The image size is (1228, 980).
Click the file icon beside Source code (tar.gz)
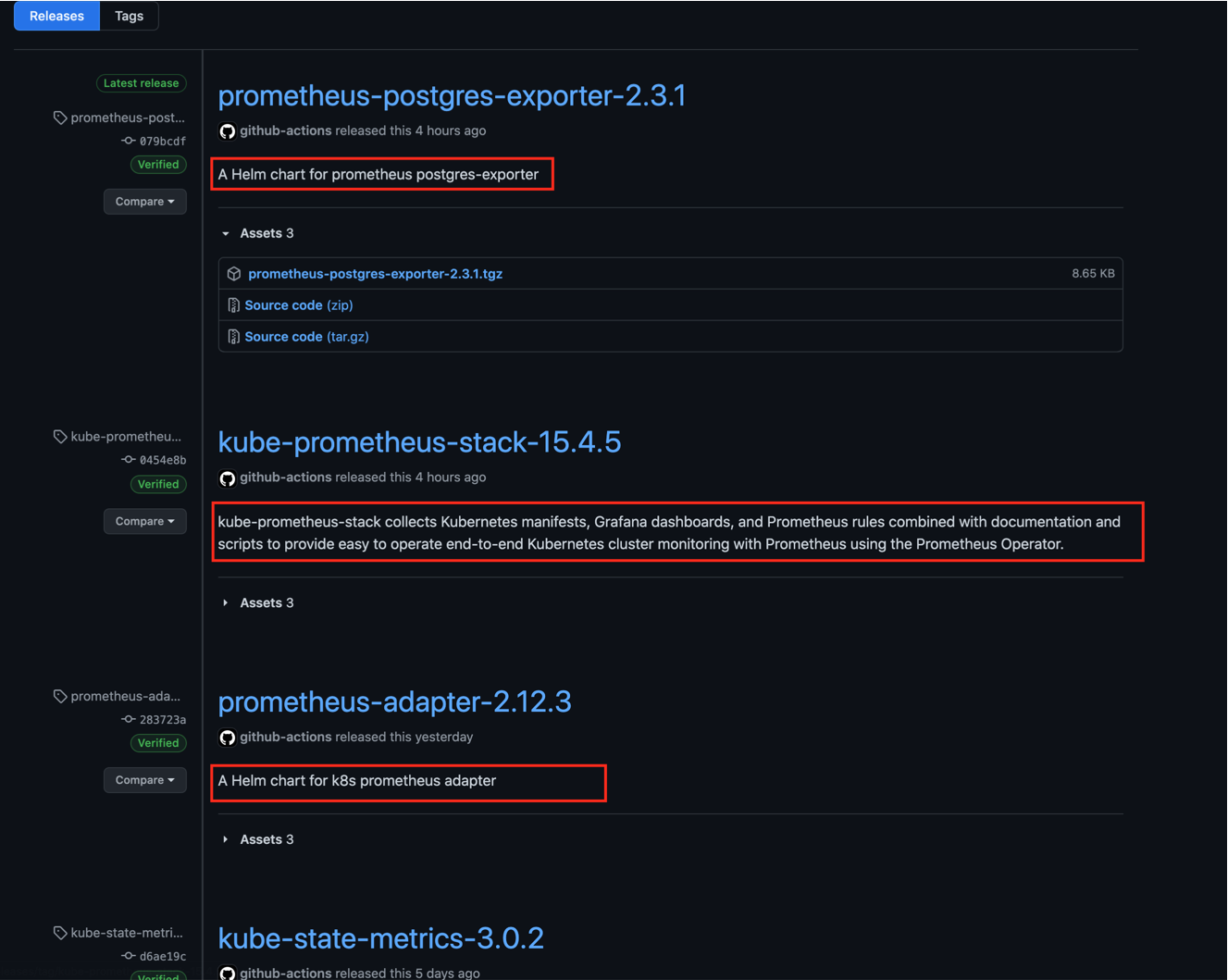[234, 337]
